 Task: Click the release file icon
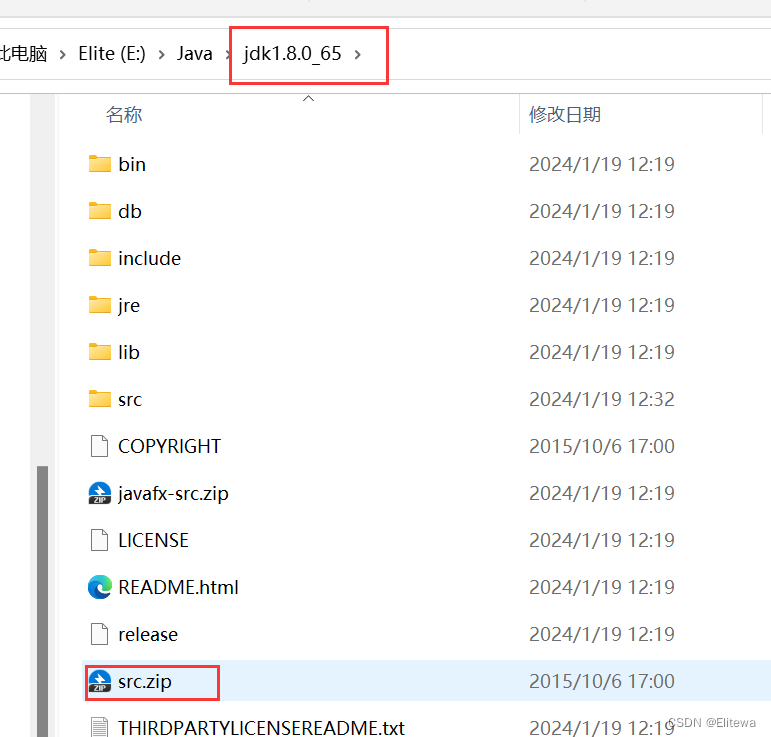[x=99, y=634]
